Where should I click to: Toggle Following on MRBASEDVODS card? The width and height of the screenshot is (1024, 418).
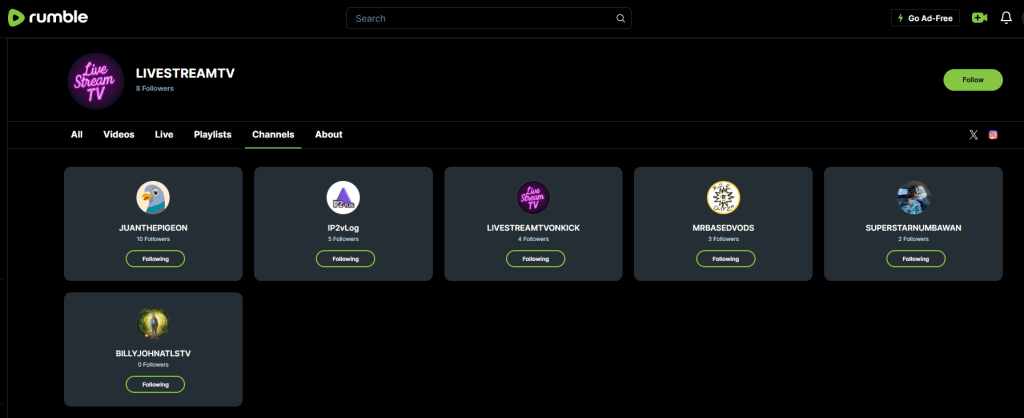click(724, 259)
